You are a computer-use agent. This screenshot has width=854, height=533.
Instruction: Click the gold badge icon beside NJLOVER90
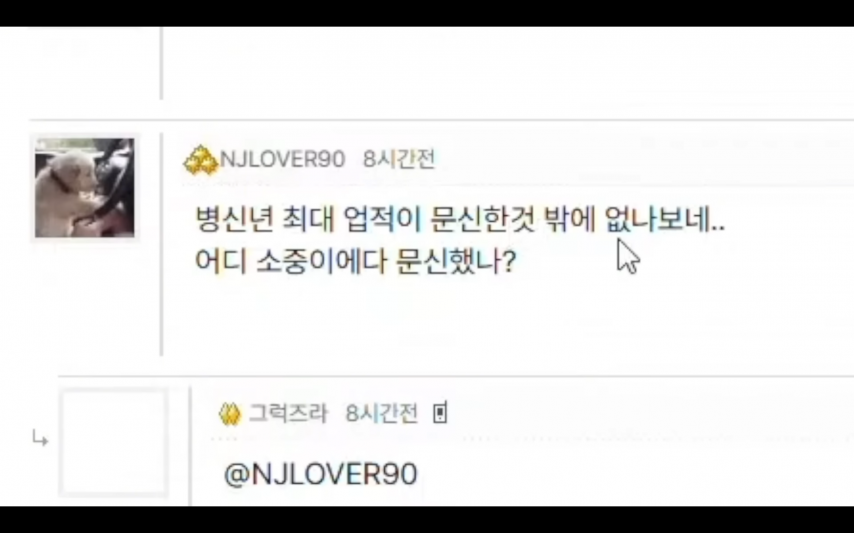200,160
